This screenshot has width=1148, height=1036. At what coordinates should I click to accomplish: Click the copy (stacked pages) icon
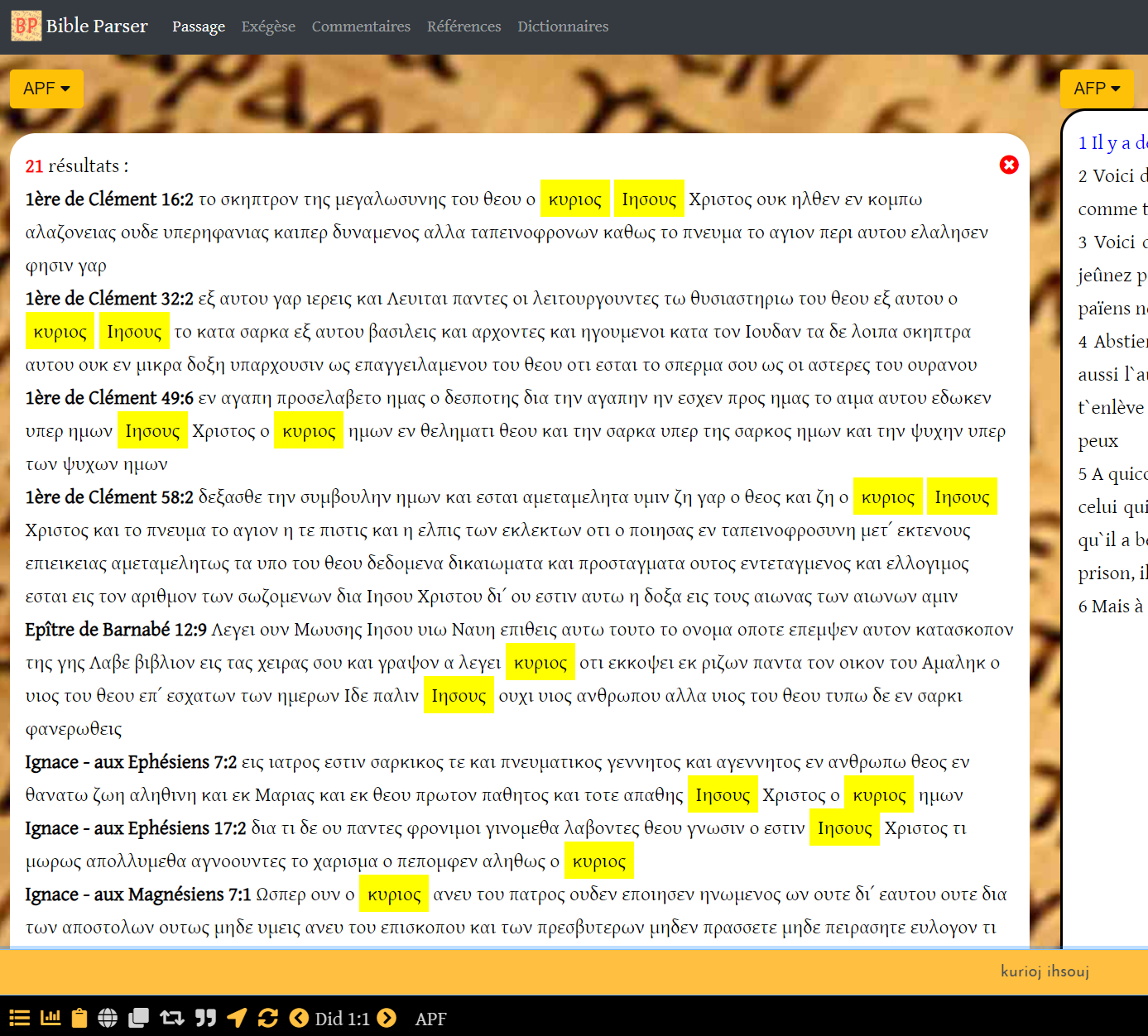coord(138,1018)
